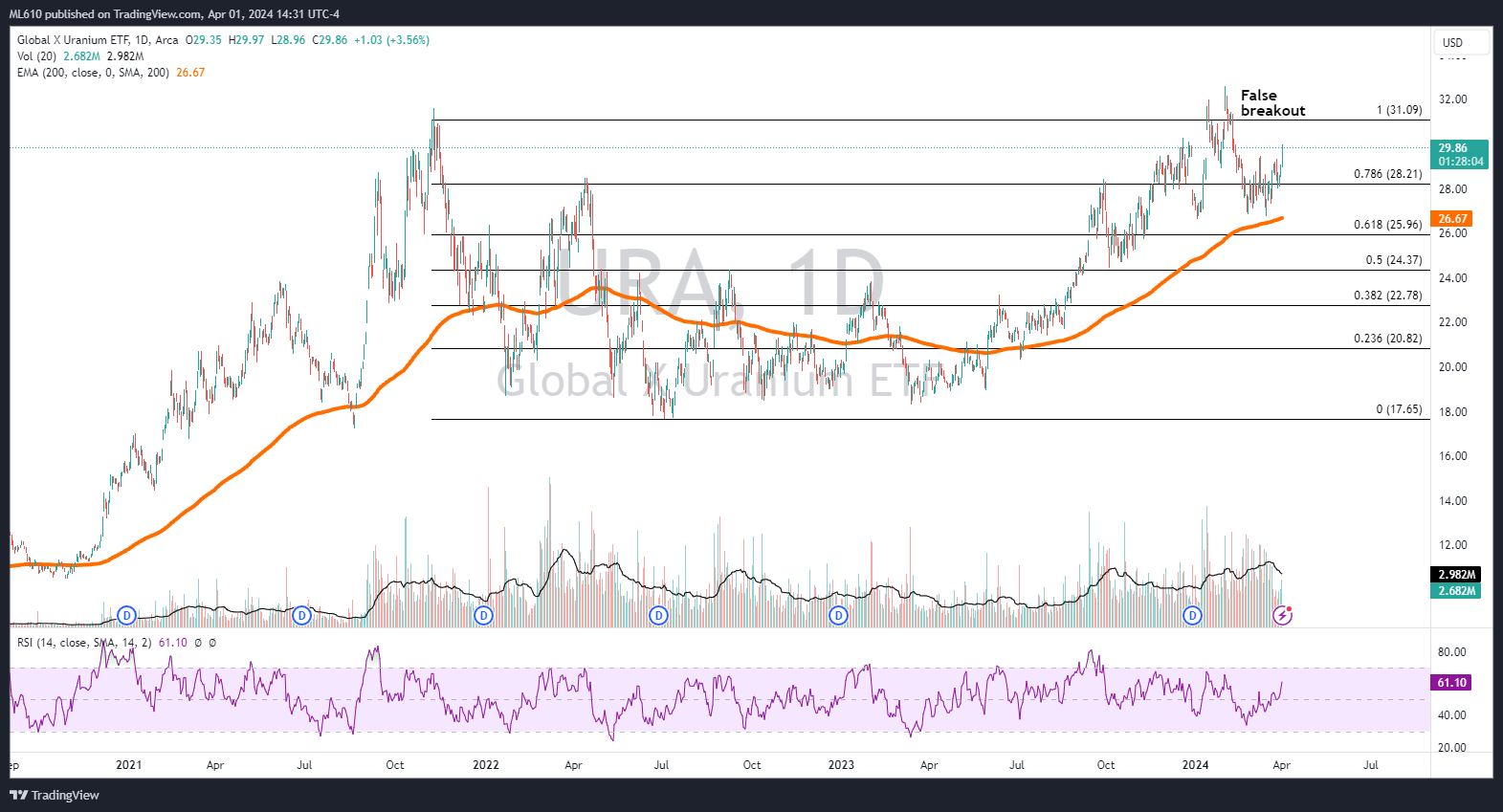Click the 80.00 RSI axis label
This screenshot has height=812, width=1503.
1452,652
